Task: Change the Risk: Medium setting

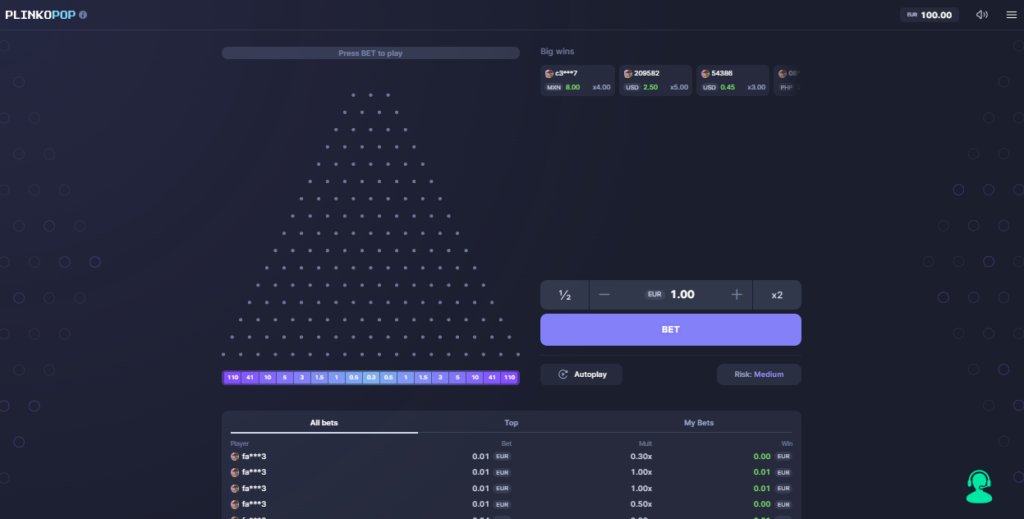Action: tap(759, 374)
